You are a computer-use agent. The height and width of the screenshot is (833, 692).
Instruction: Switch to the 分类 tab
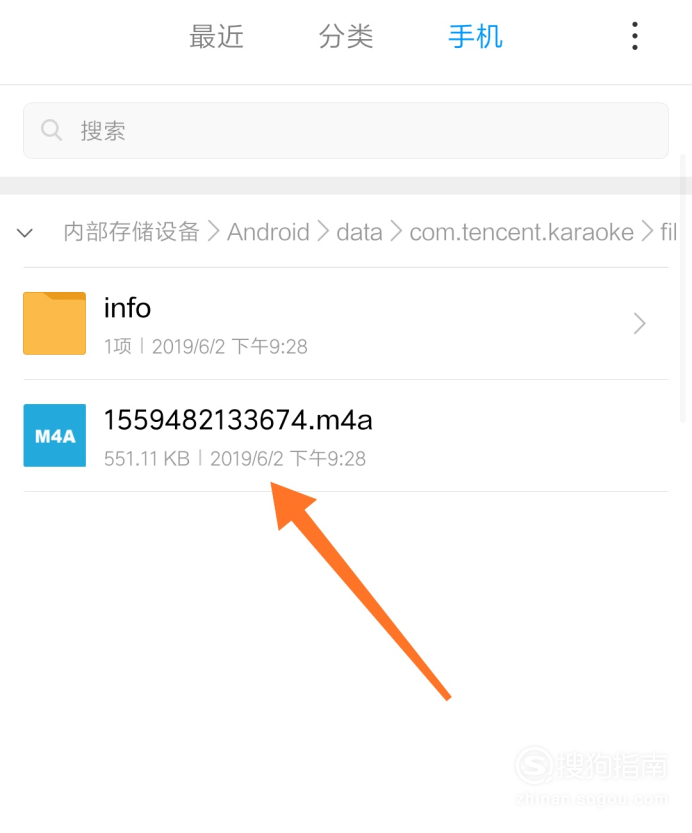346,37
